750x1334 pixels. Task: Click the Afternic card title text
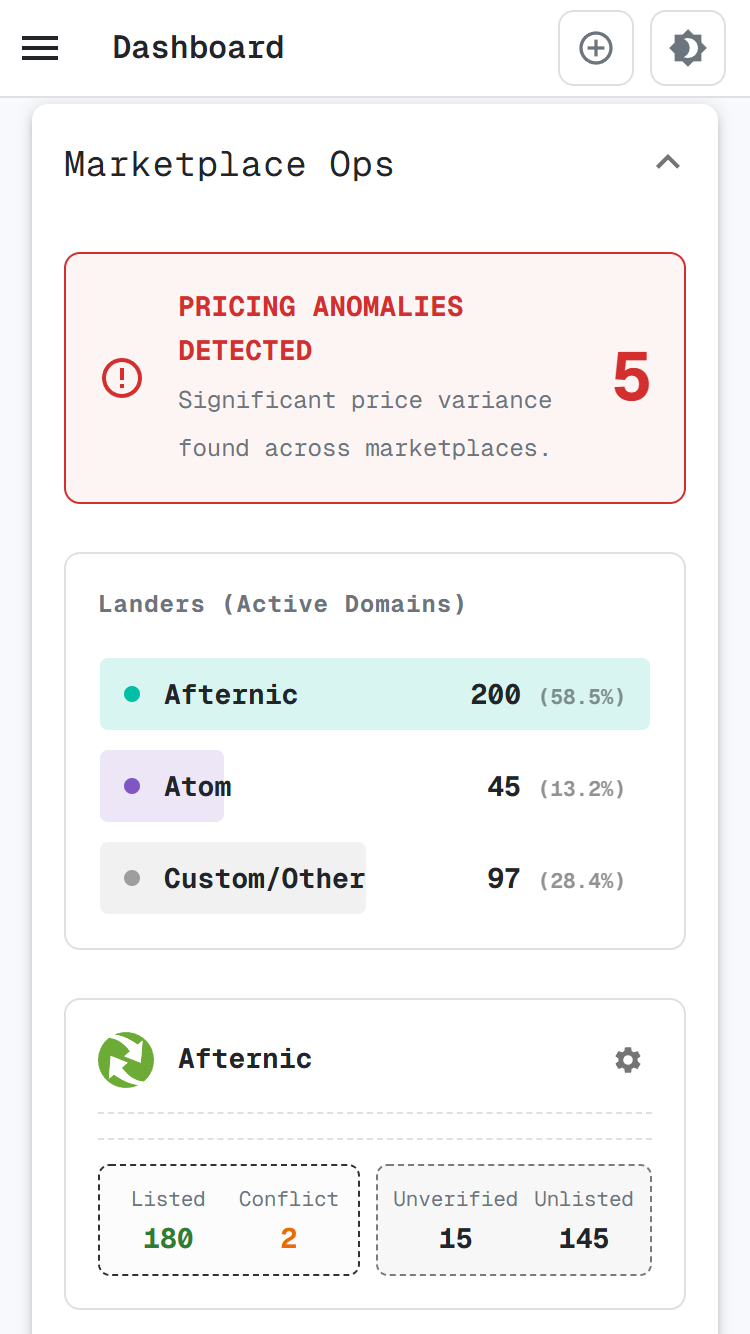(x=245, y=1059)
